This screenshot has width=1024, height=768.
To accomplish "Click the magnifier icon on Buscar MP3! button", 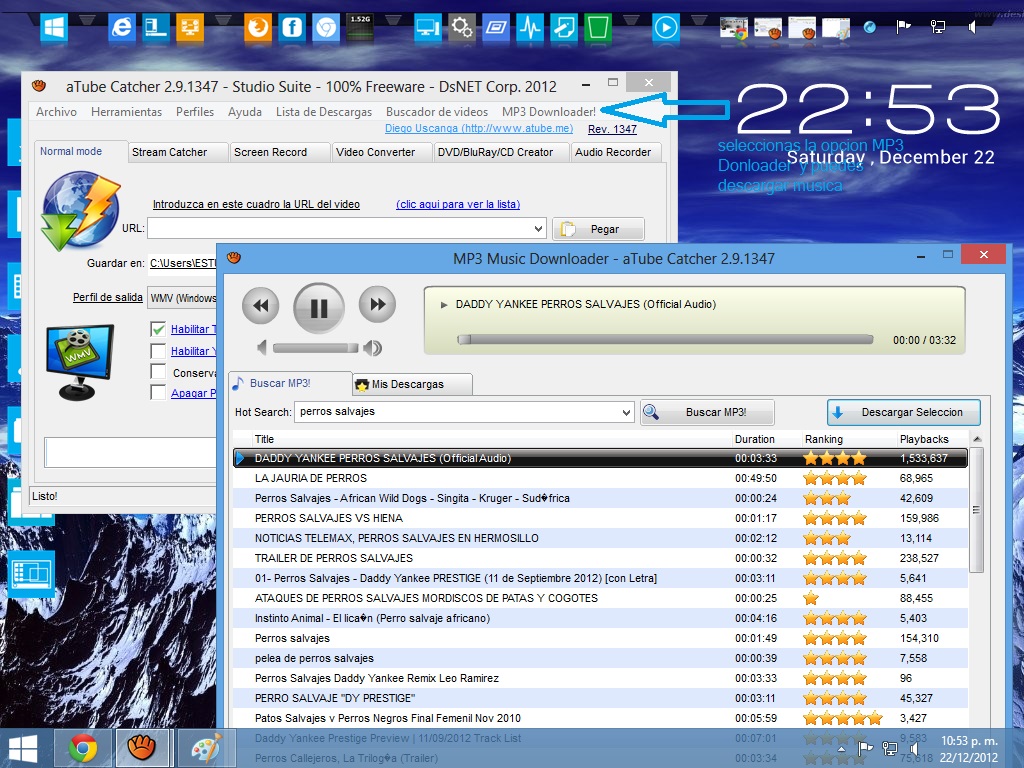I will pos(650,412).
